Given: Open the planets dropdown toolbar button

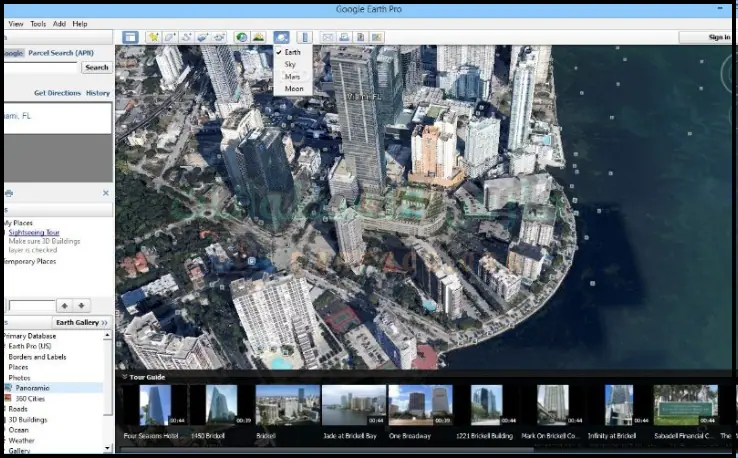Looking at the screenshot, I should (282, 37).
